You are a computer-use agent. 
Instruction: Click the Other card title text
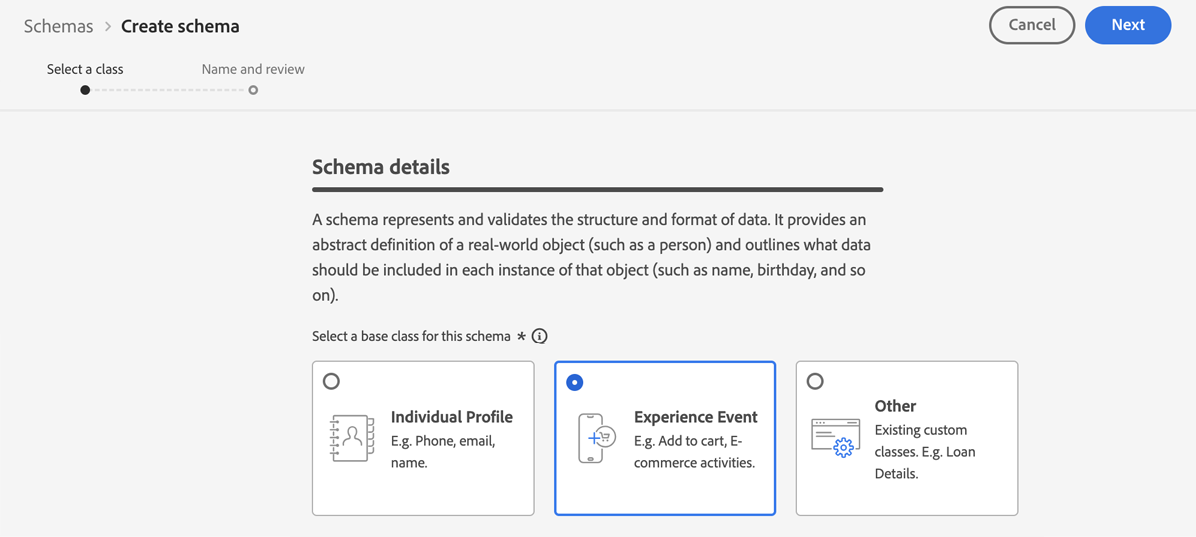(x=895, y=406)
